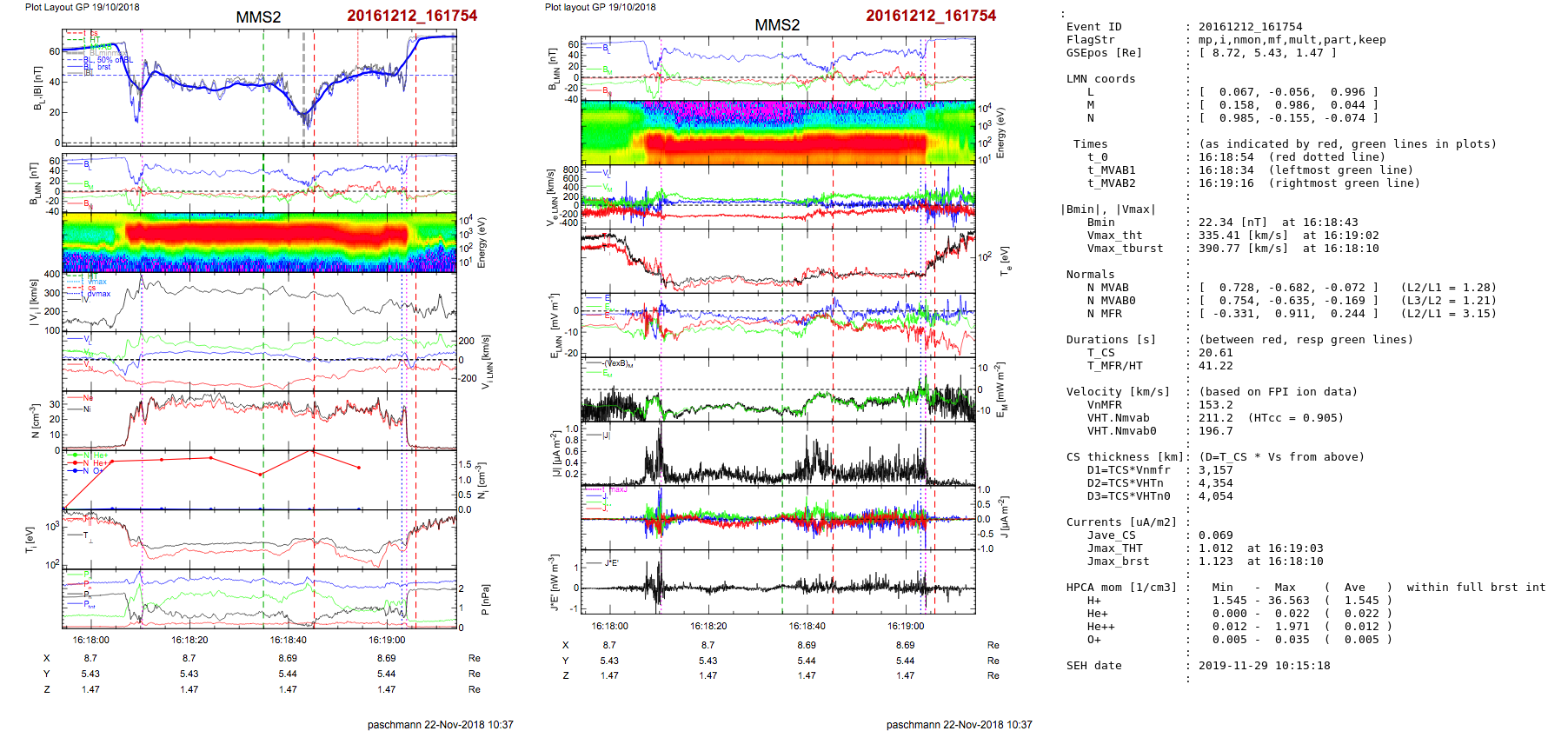Select the left plot's energy spectrogram panel

[x=259, y=243]
